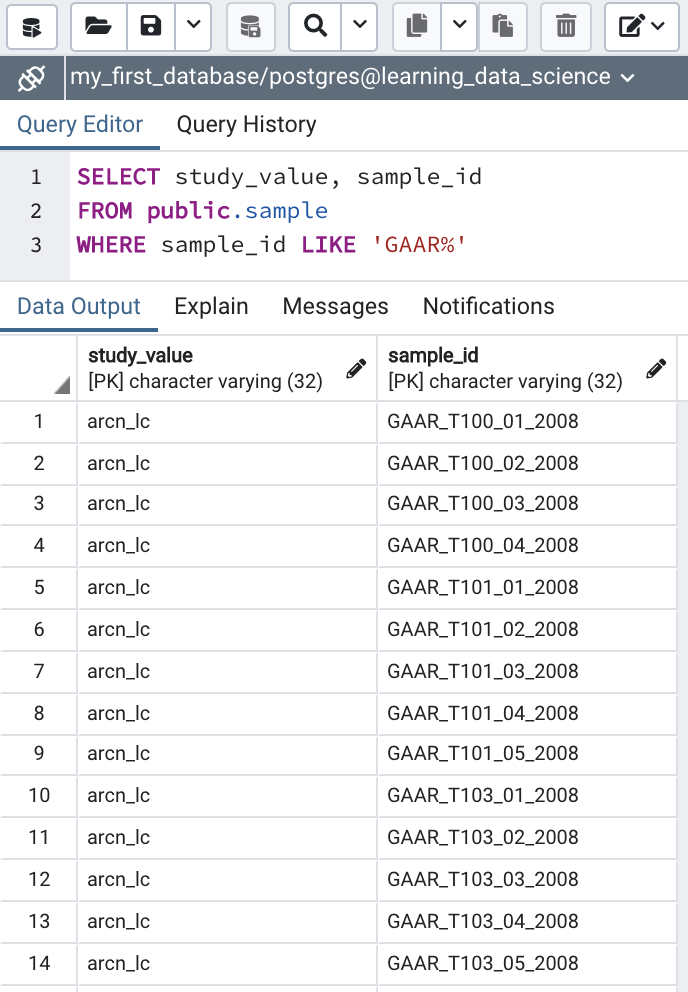Viewport: 688px width, 992px height.
Task: Open the Explain tab
Action: point(211,306)
